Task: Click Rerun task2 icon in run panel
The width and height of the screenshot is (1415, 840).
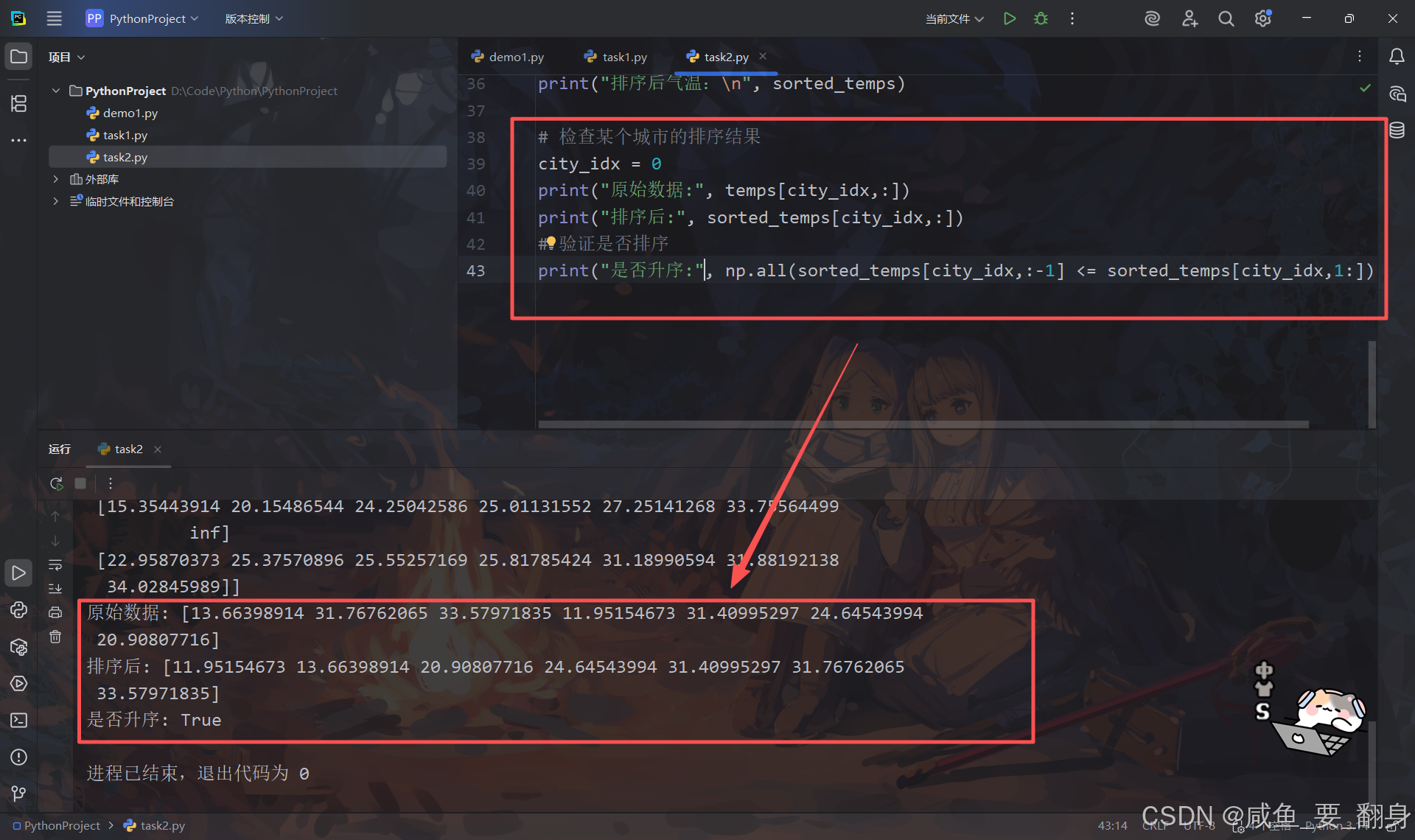Action: click(56, 483)
